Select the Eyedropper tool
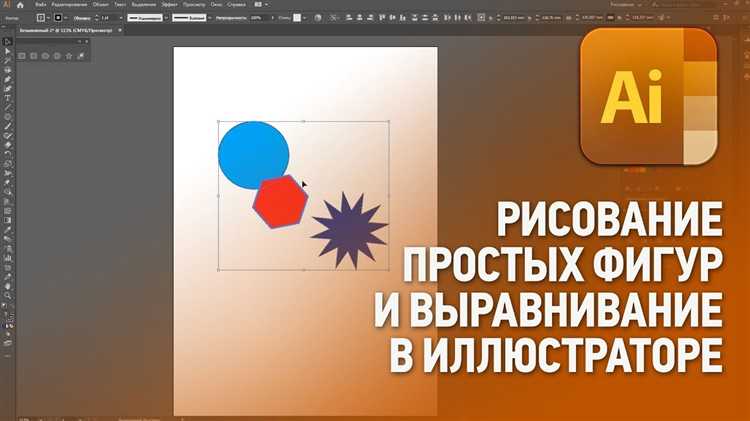 pyautogui.click(x=7, y=230)
